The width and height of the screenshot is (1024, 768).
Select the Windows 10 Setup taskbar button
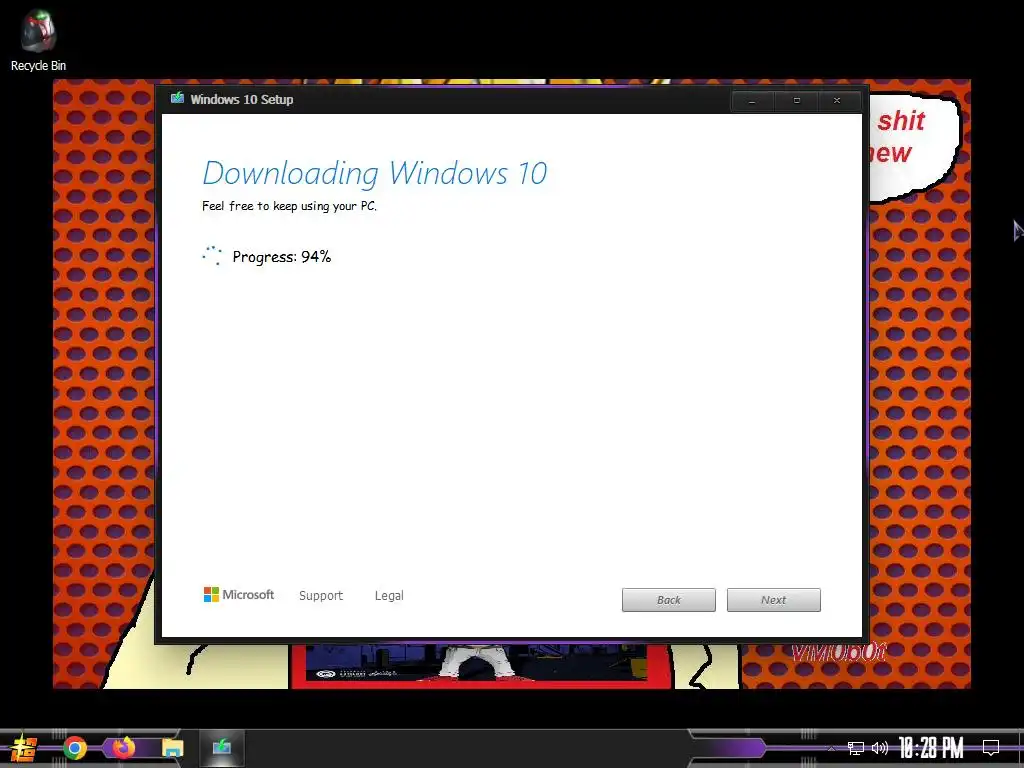[x=222, y=747]
